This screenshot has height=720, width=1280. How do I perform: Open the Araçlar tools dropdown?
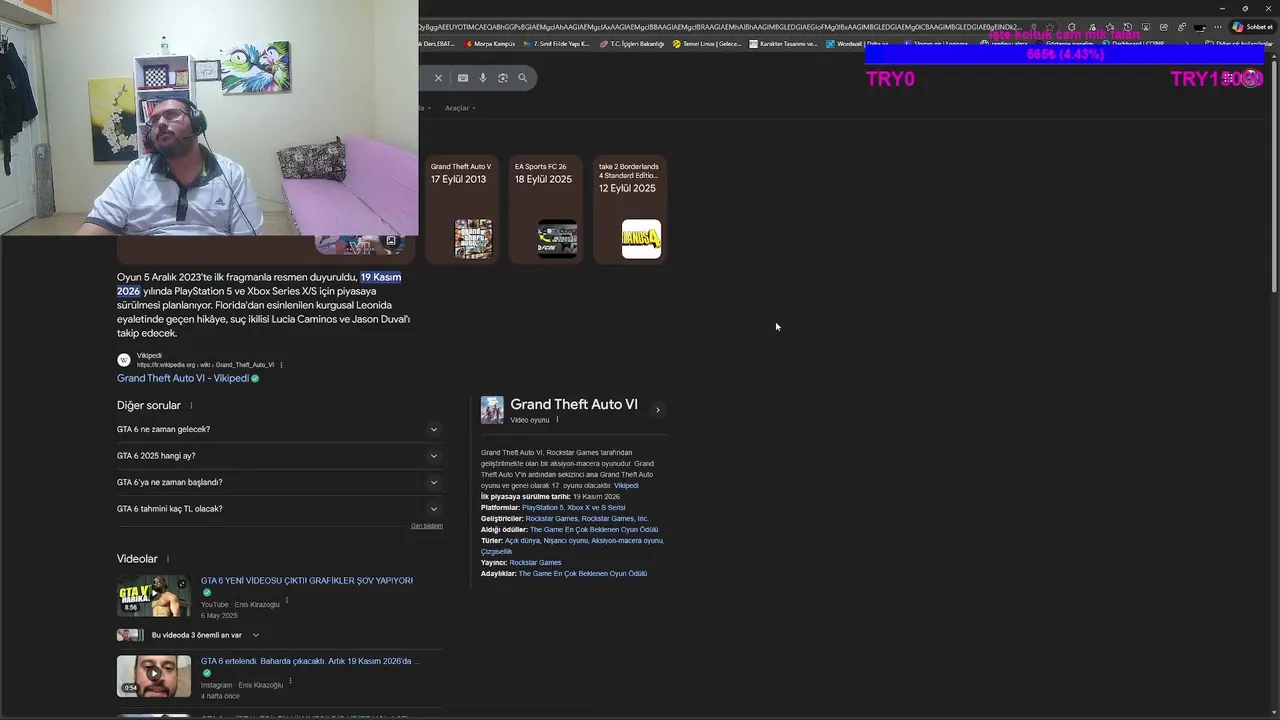pyautogui.click(x=460, y=108)
